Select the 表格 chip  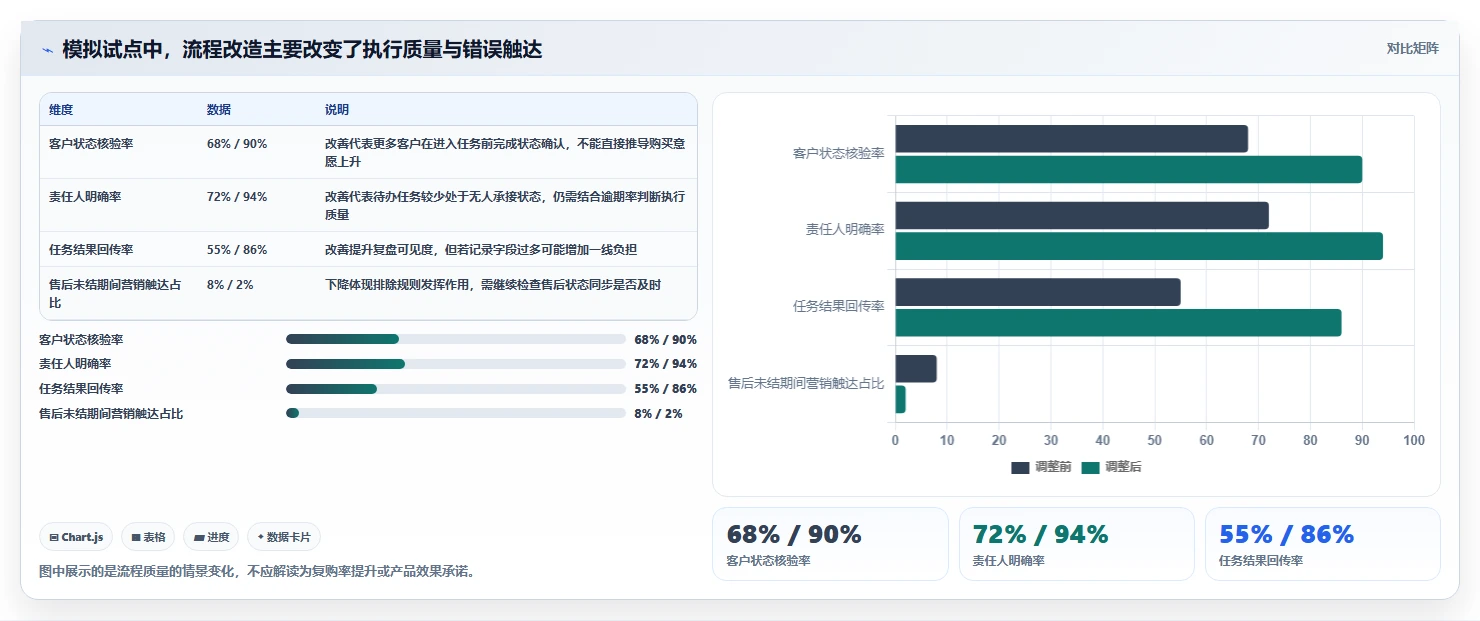pyautogui.click(x=148, y=537)
